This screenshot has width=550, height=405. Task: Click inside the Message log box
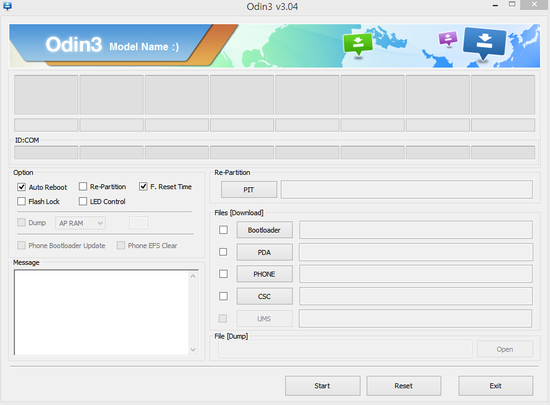coord(101,312)
